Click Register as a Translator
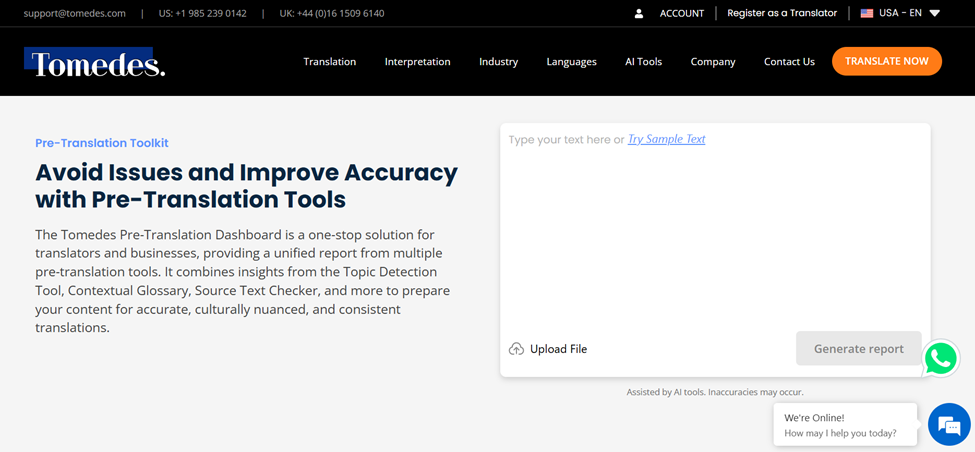Viewport: 975px width, 452px height. click(782, 13)
